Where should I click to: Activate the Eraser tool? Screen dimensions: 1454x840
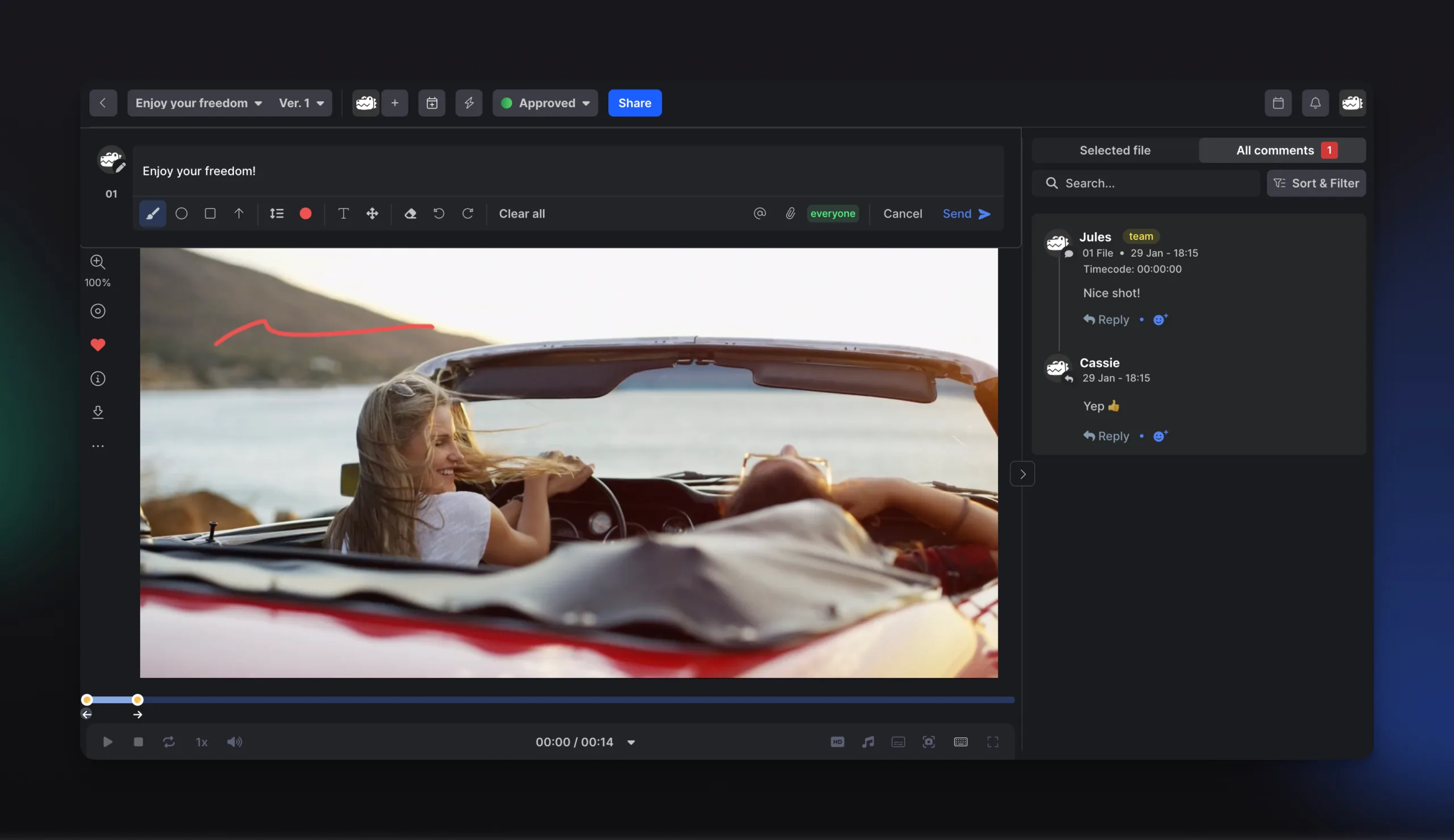click(410, 214)
